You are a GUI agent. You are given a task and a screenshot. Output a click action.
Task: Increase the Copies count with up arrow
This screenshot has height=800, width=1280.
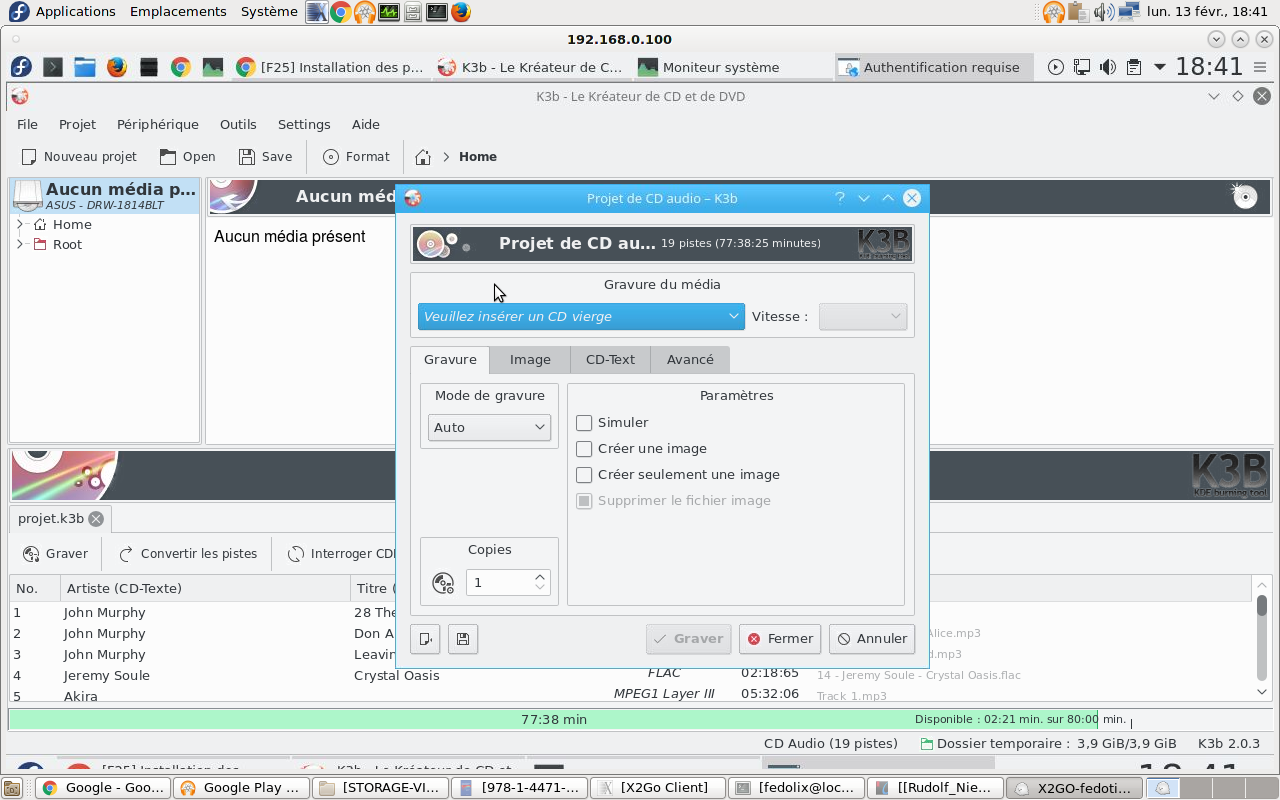tap(540, 576)
